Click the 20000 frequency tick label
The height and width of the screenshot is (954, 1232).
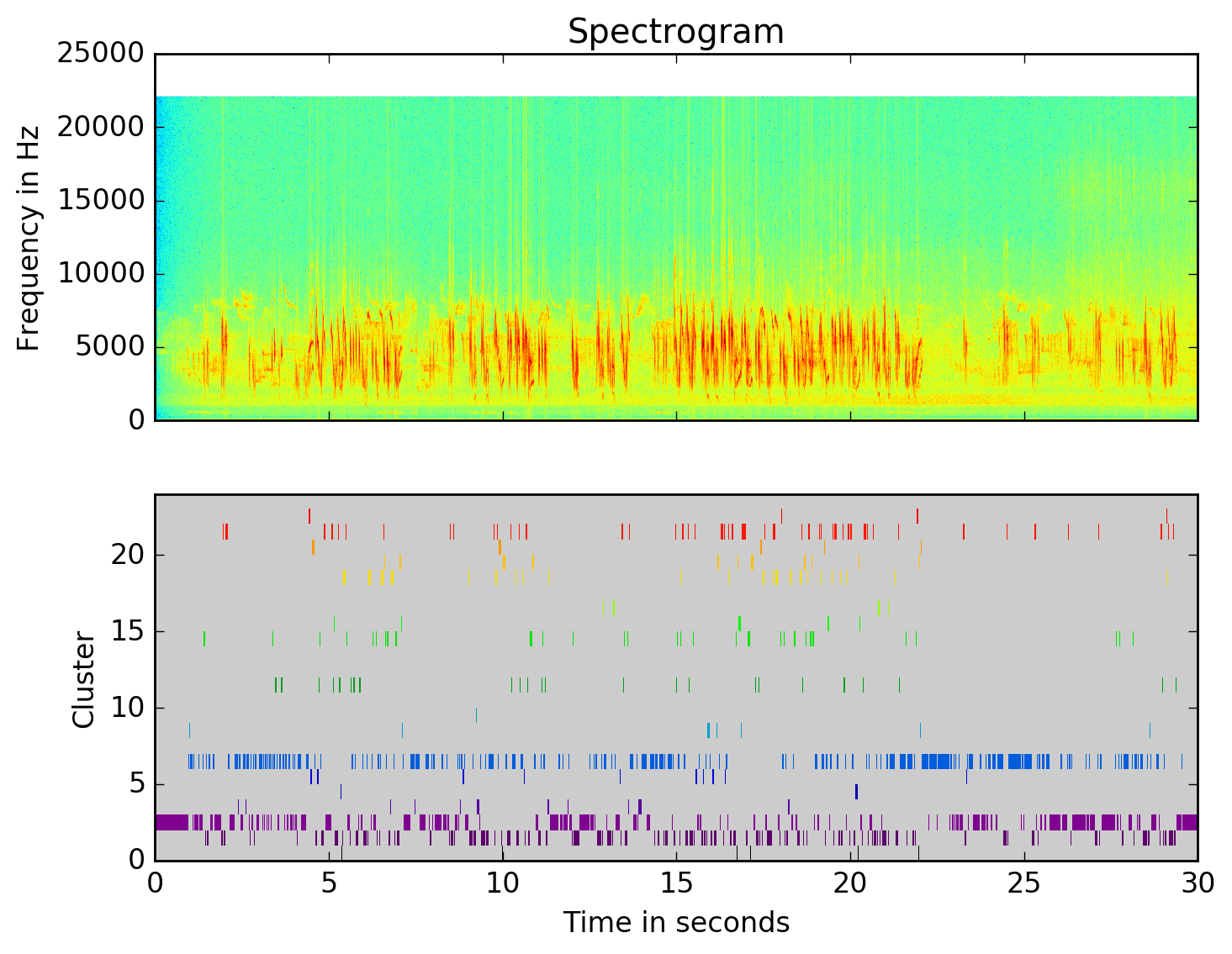[100, 127]
